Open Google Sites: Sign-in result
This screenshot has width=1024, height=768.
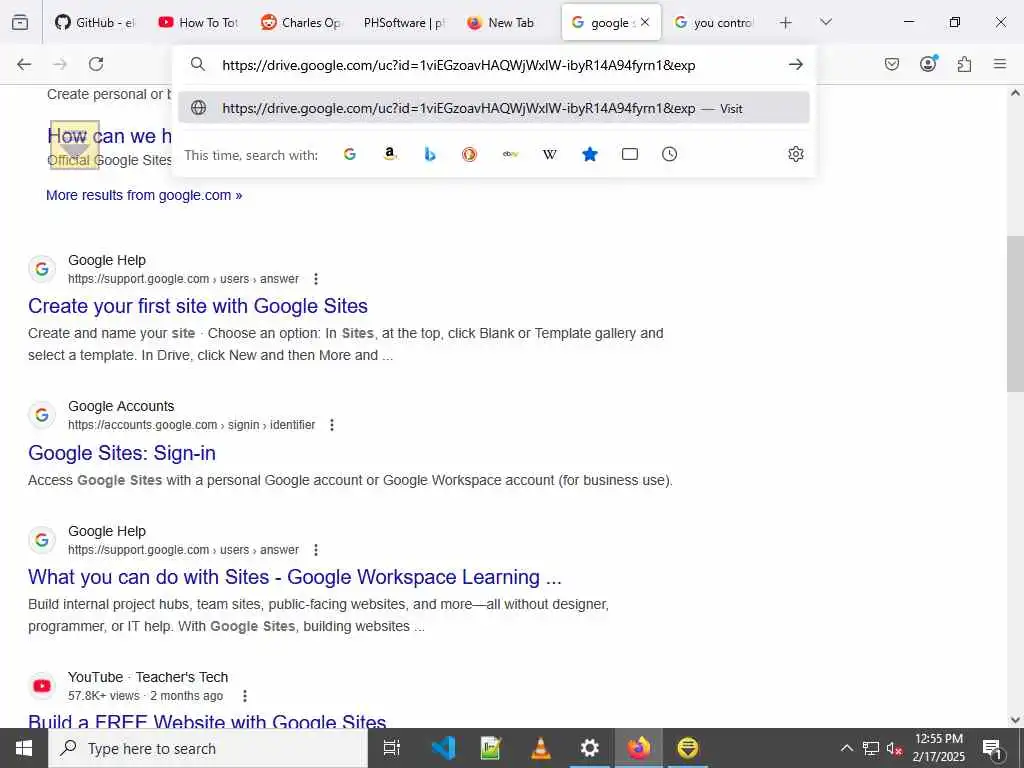[x=122, y=453]
